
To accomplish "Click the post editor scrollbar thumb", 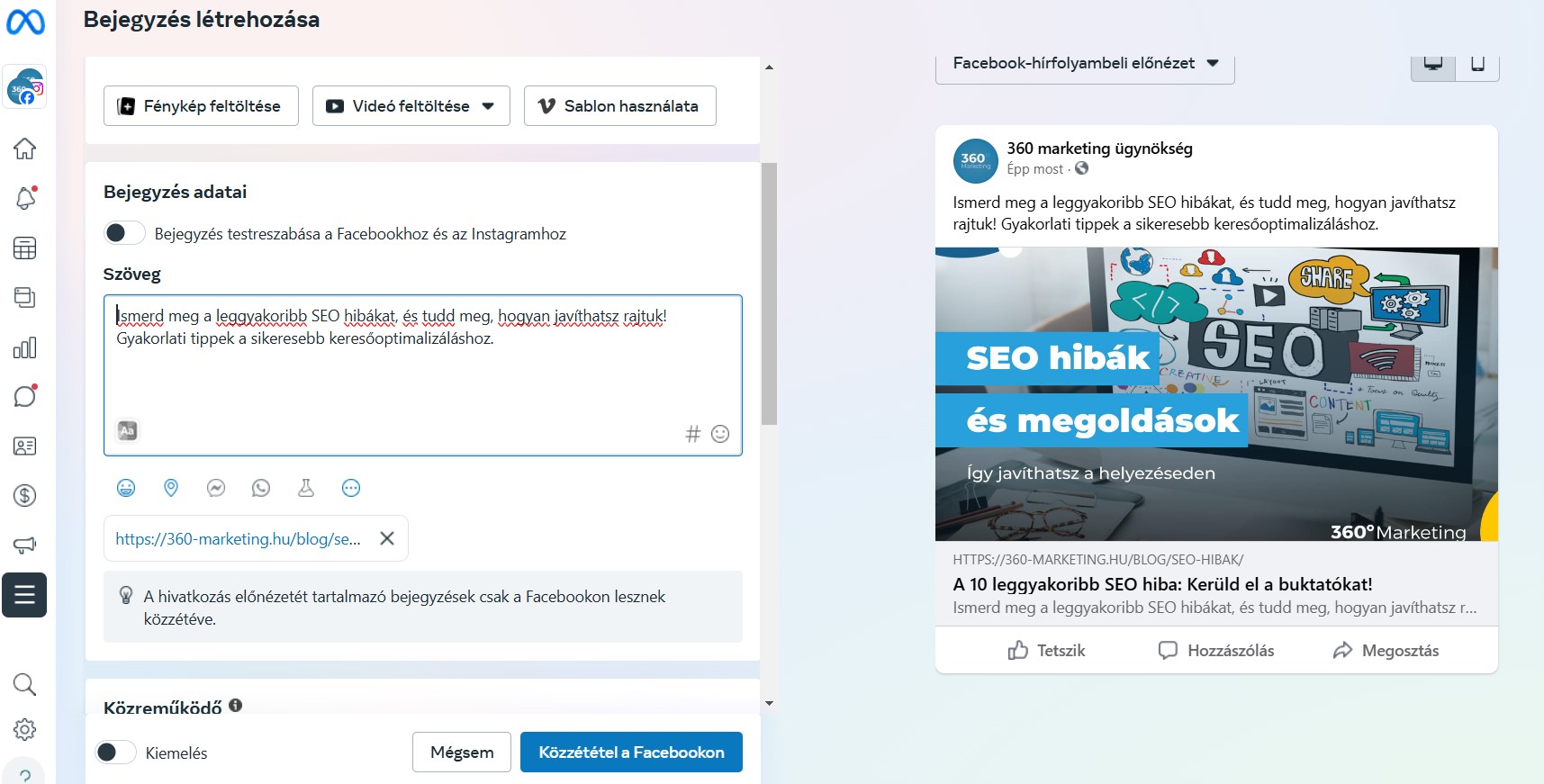I will [x=769, y=293].
